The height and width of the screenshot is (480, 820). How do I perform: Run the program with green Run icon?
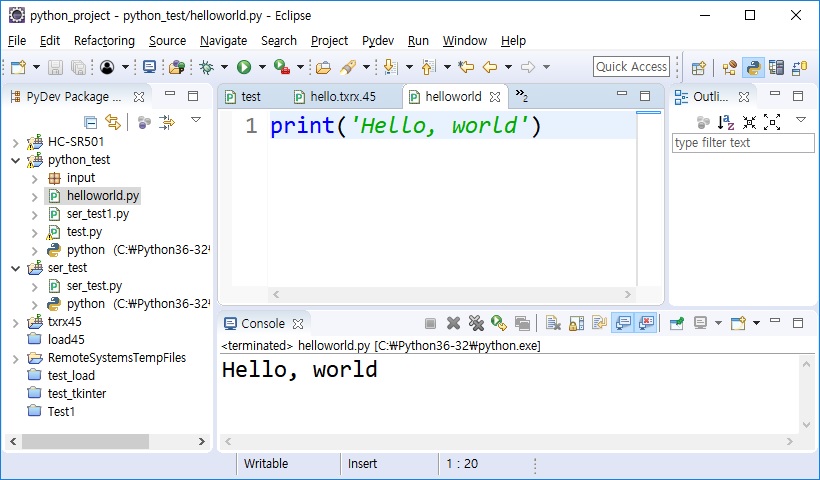coord(244,67)
